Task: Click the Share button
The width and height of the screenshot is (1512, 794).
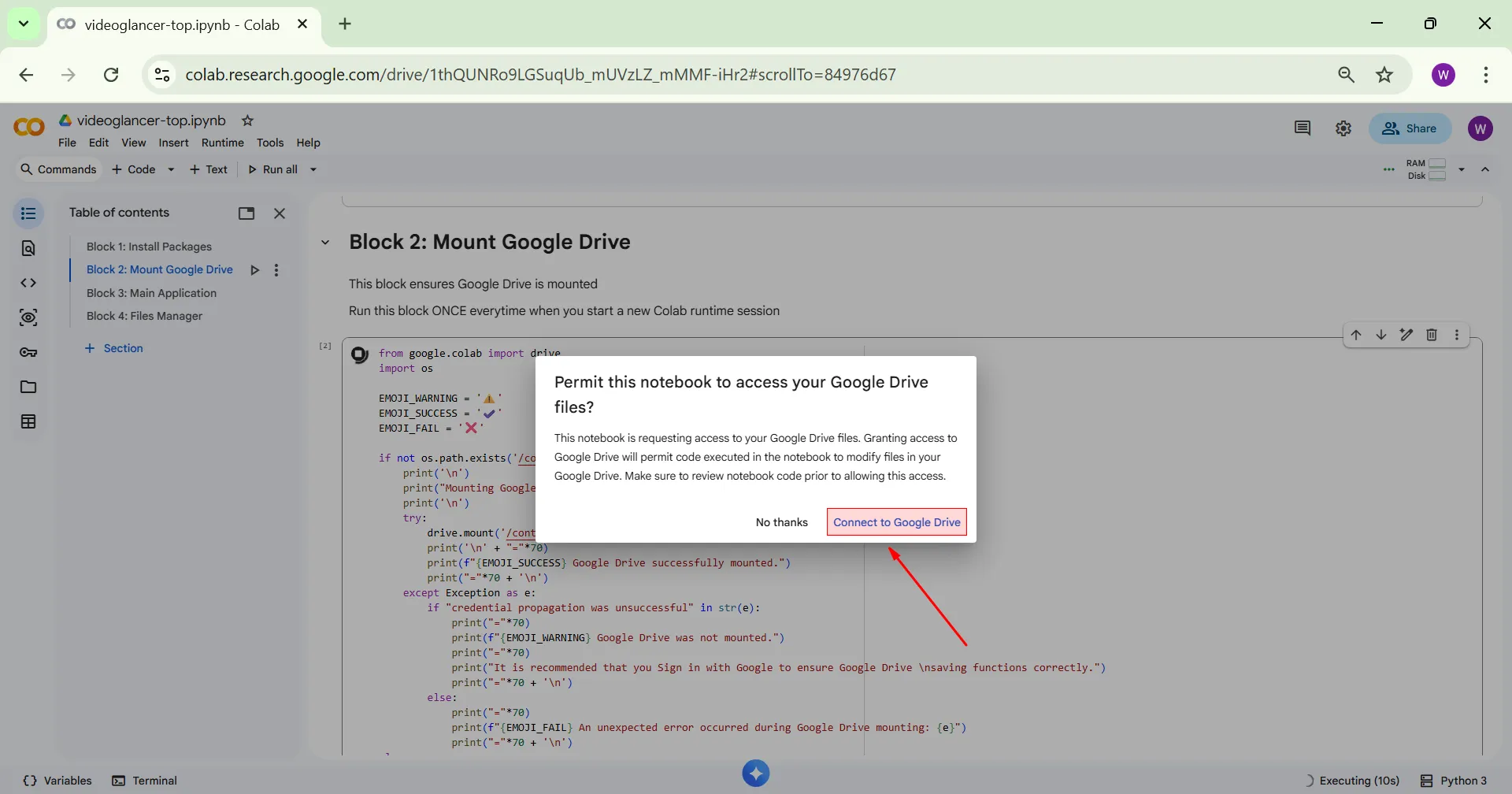Action: pyautogui.click(x=1410, y=128)
